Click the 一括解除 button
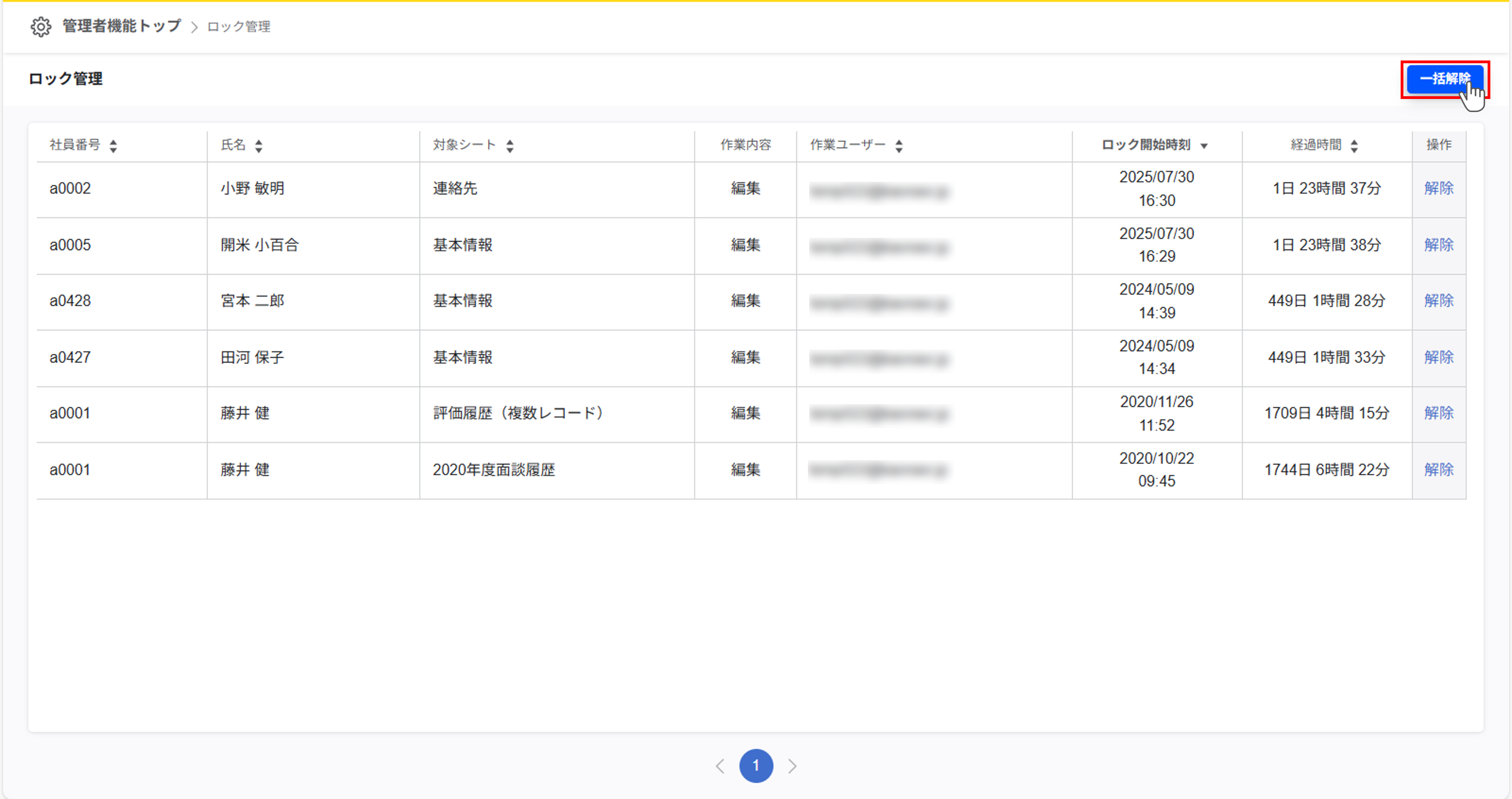Viewport: 1512px width, 799px height. pyautogui.click(x=1444, y=79)
